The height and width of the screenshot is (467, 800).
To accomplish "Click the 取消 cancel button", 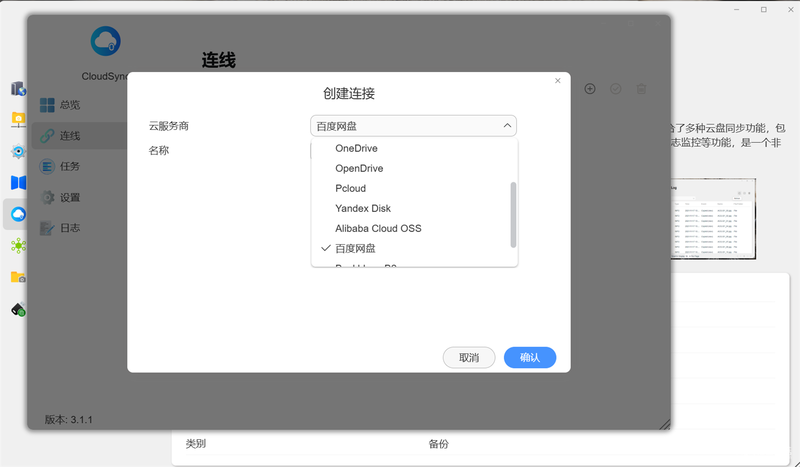I will click(x=469, y=358).
